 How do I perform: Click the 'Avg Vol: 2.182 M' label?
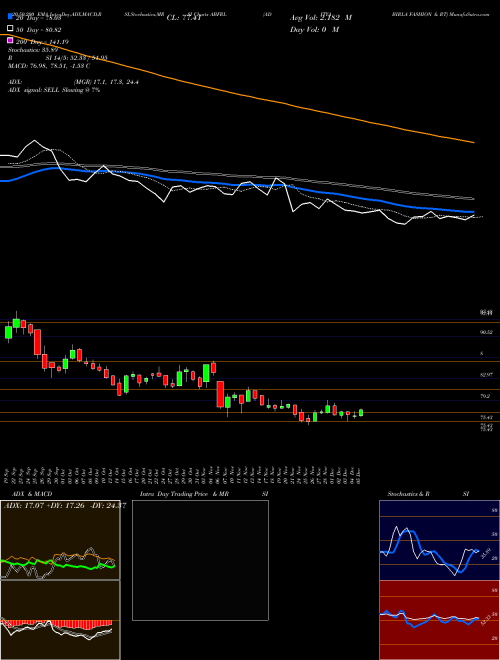[x=321, y=18]
